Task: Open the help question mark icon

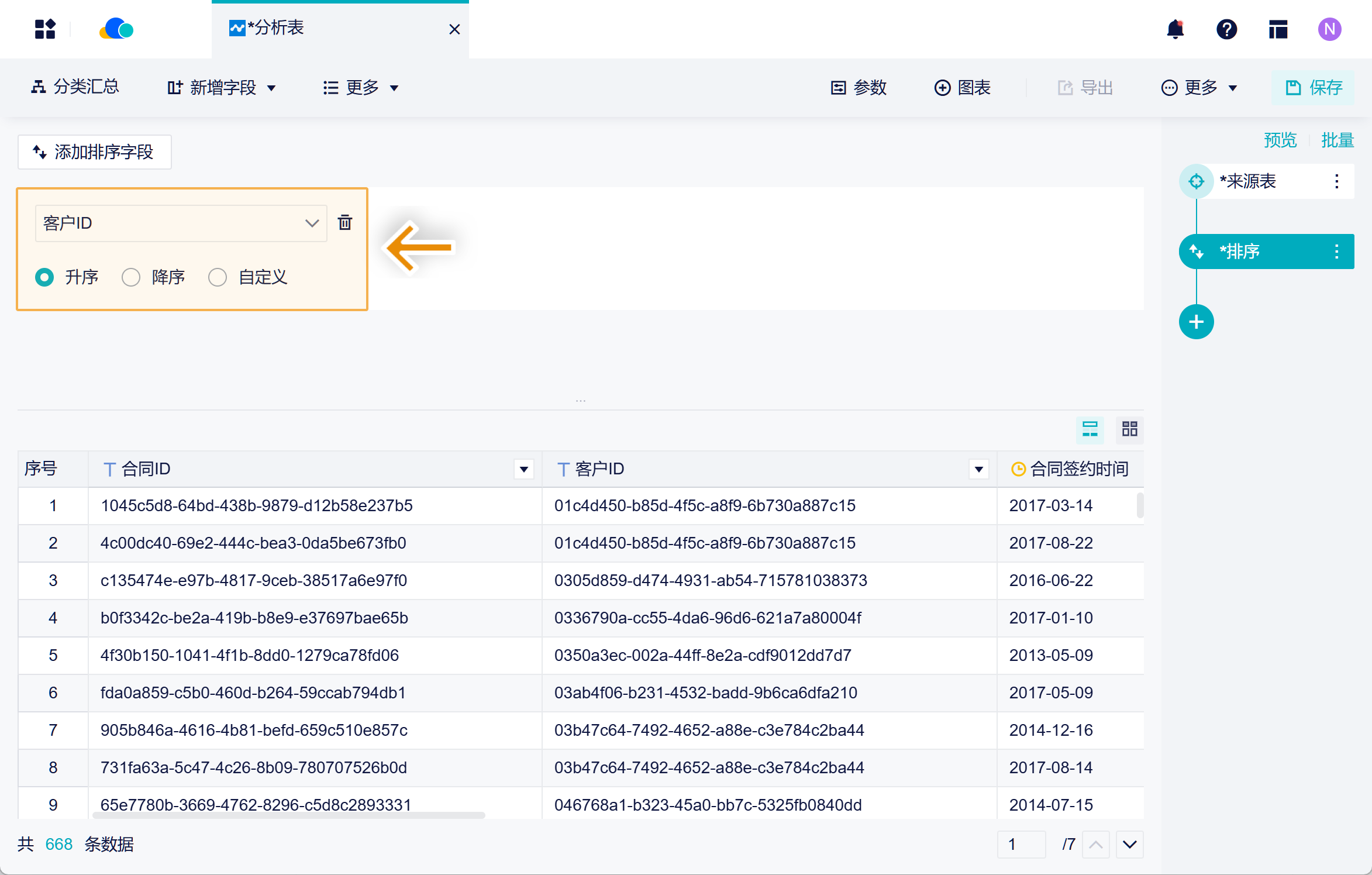Action: [x=1226, y=29]
